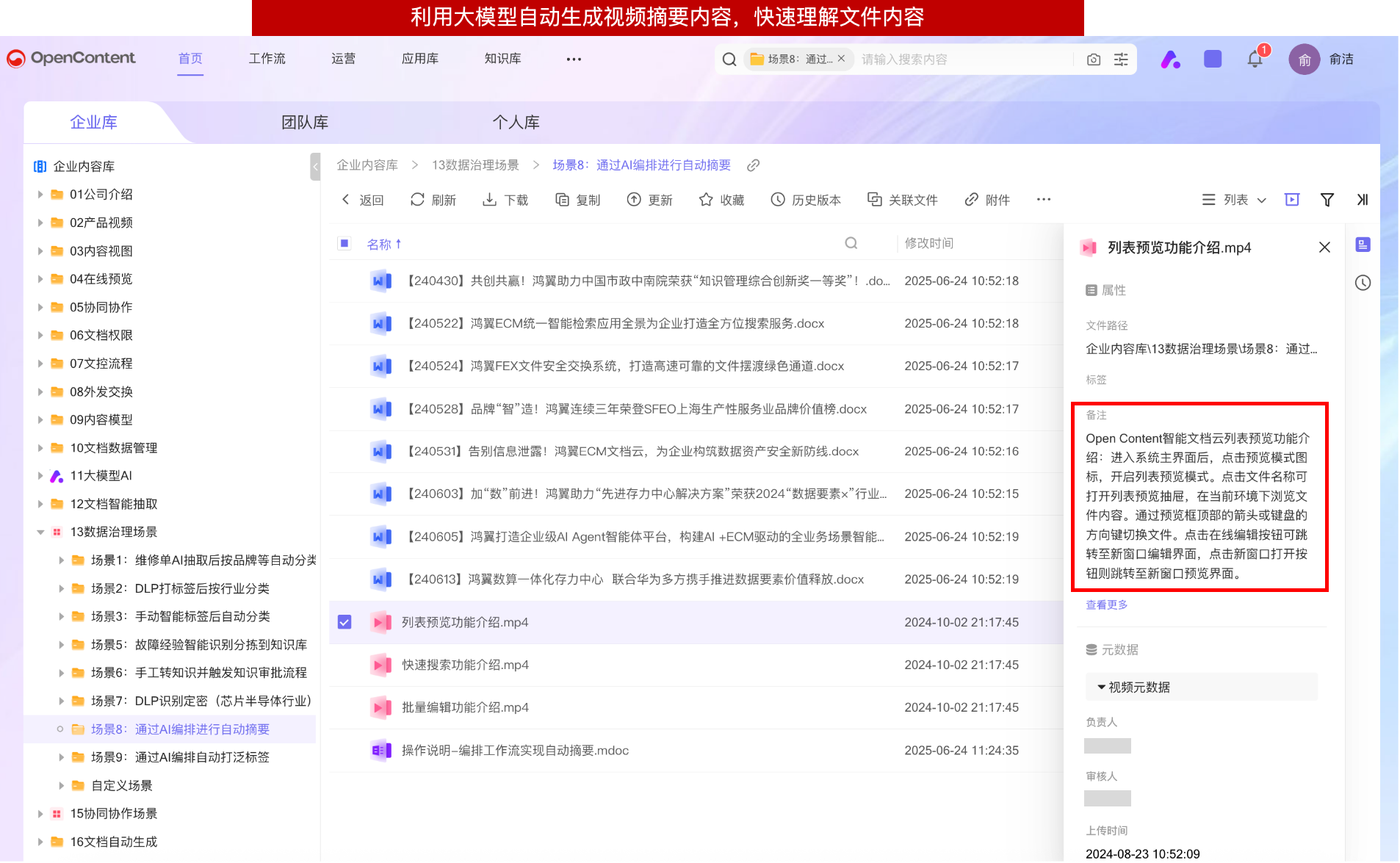Open the filter icon on the toolbar
1400x863 pixels.
[1327, 199]
